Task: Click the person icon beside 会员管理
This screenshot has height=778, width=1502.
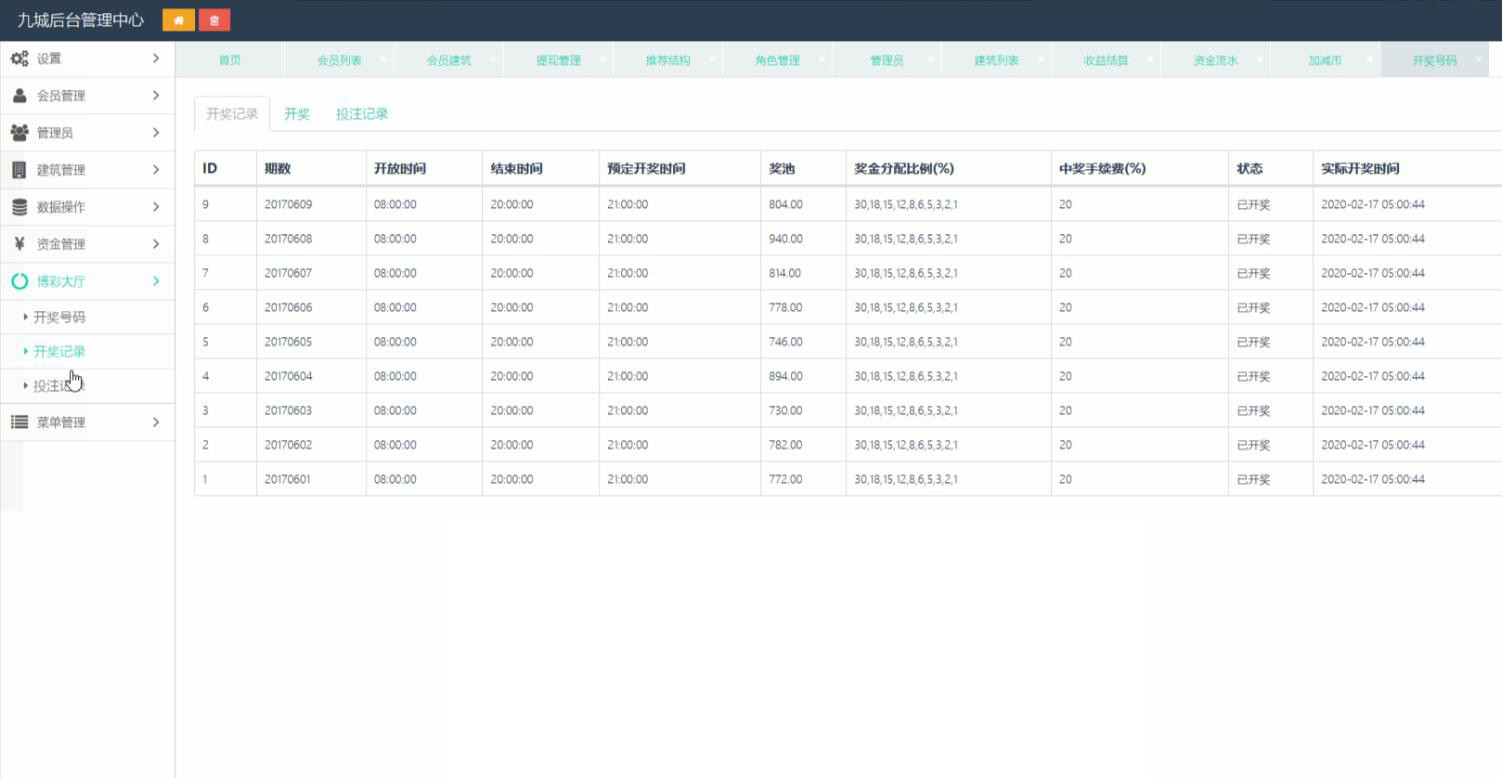Action: [19, 96]
